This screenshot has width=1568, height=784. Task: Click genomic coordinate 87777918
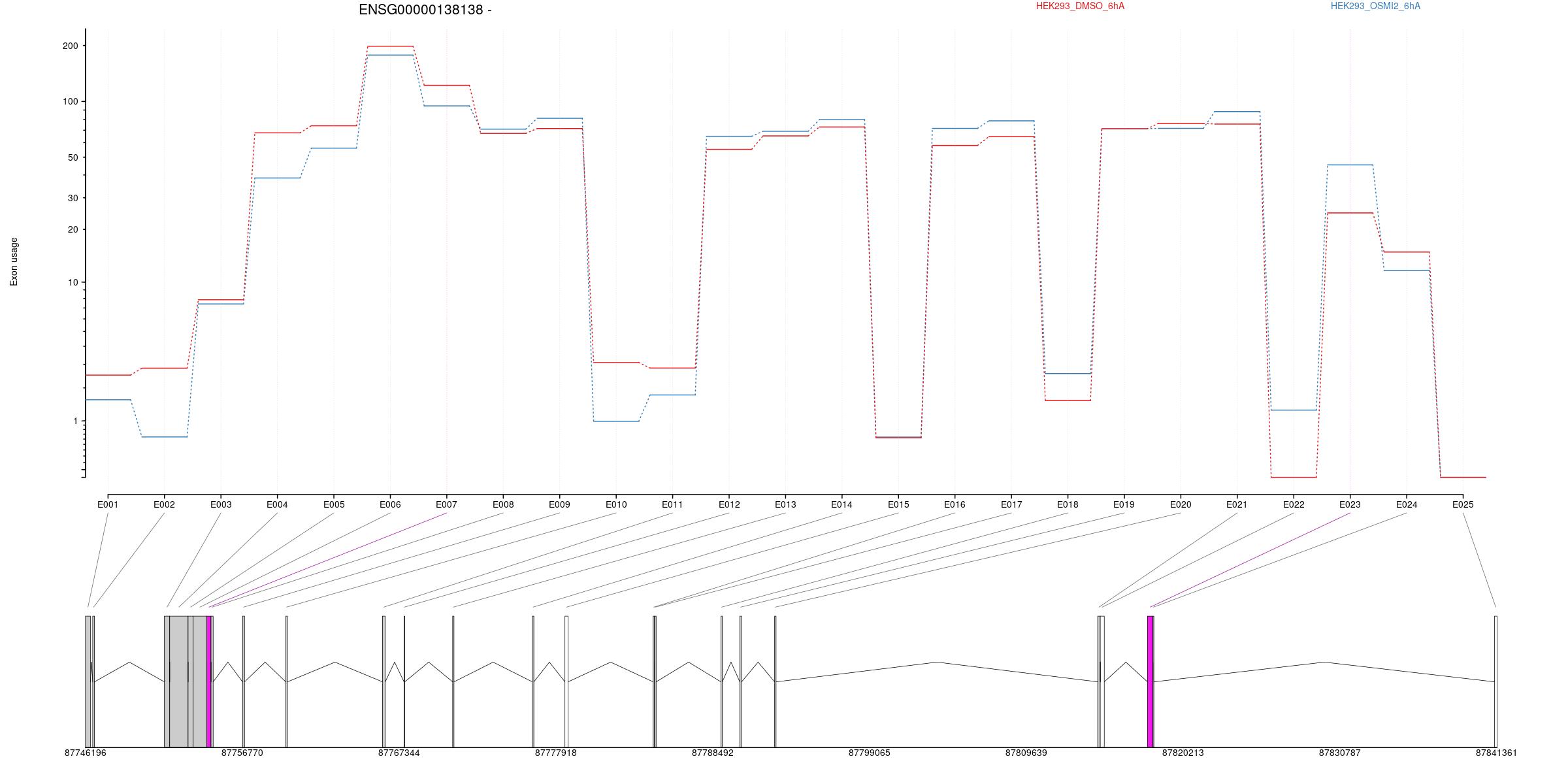click(555, 753)
